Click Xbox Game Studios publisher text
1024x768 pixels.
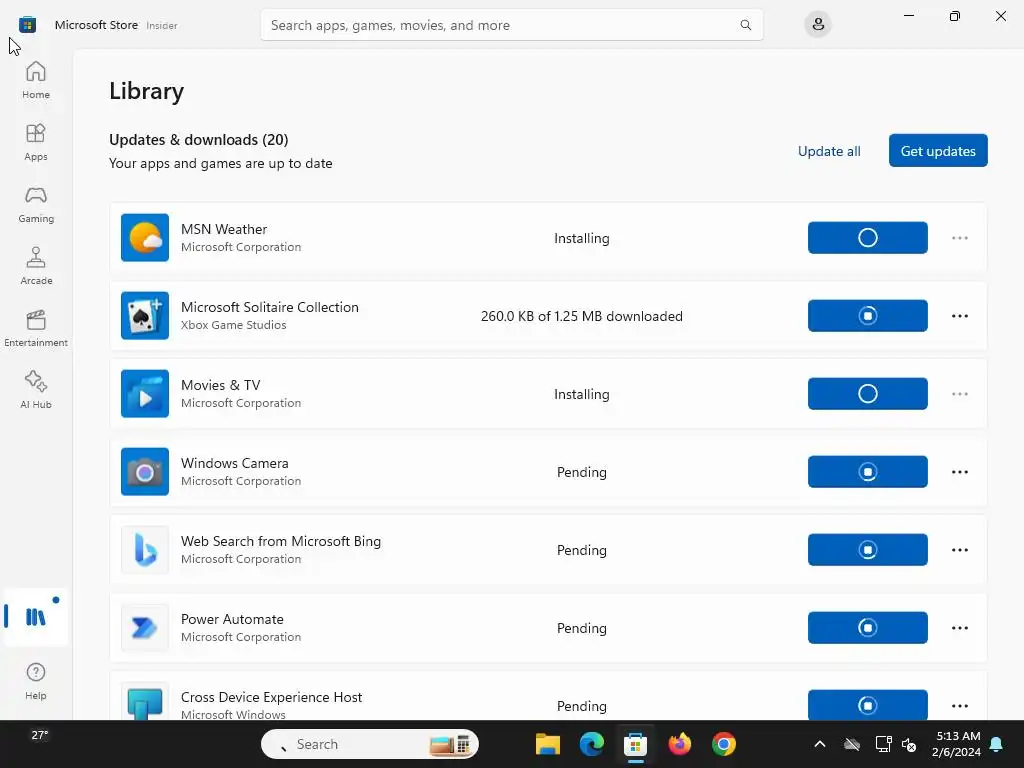[233, 325]
